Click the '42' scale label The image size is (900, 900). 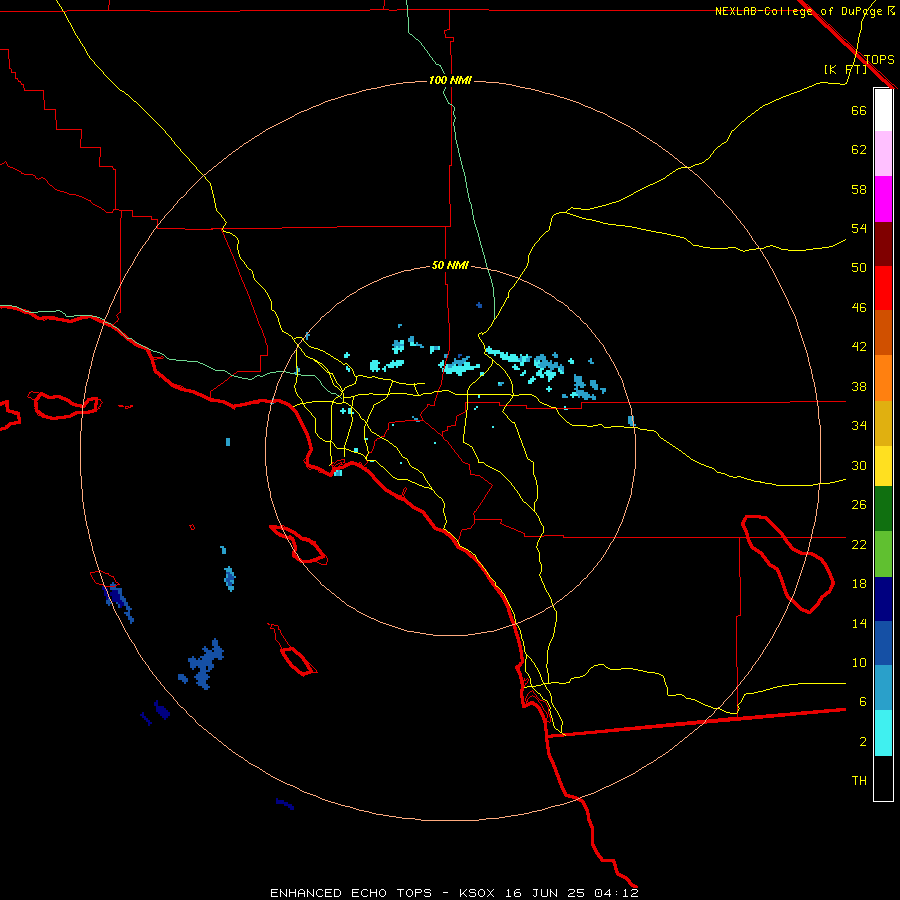point(859,346)
